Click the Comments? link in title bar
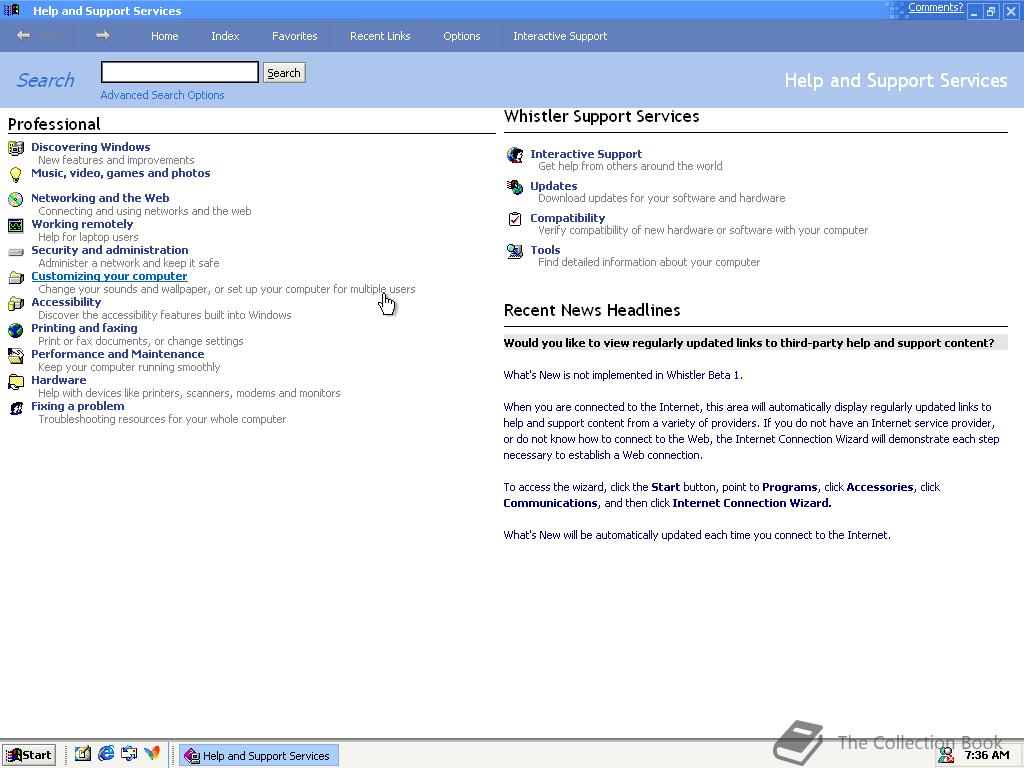This screenshot has height=768, width=1024. [935, 7]
